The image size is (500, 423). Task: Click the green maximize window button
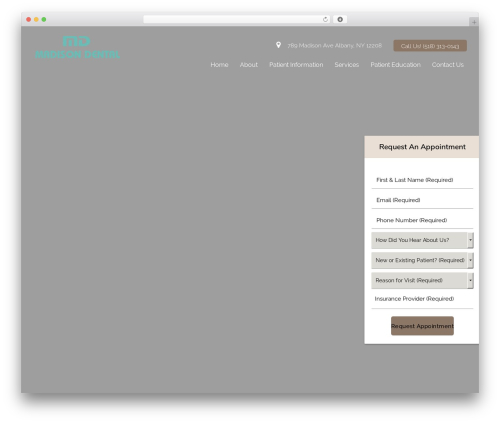pyautogui.click(x=44, y=19)
